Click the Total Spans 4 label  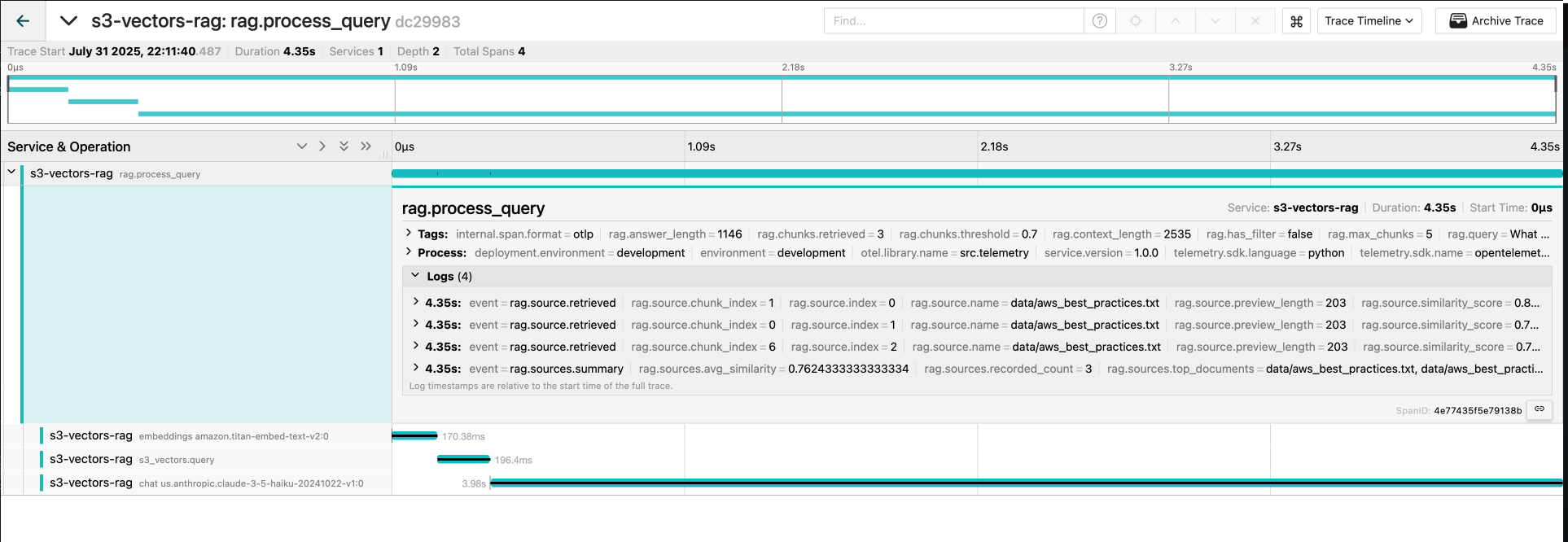click(489, 51)
